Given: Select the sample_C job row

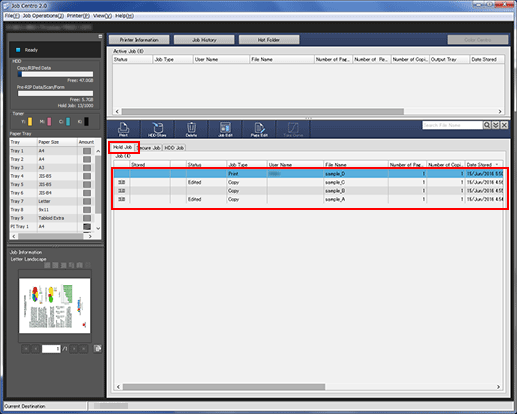Looking at the screenshot, I should [x=308, y=182].
